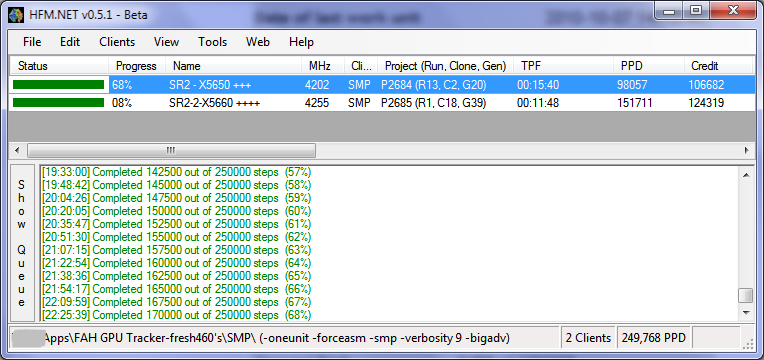This screenshot has height=360, width=764.
Task: Click the green status bar of SR2 - X5650
Action: tap(58, 85)
